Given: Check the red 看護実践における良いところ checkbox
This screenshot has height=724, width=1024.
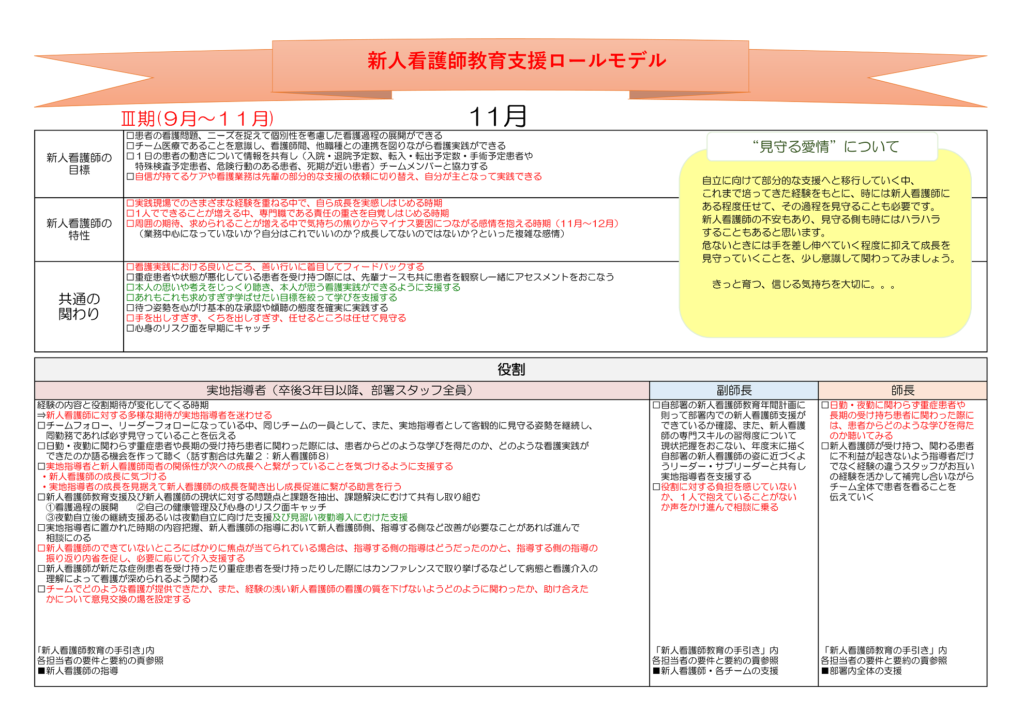Looking at the screenshot, I should tap(130, 267).
